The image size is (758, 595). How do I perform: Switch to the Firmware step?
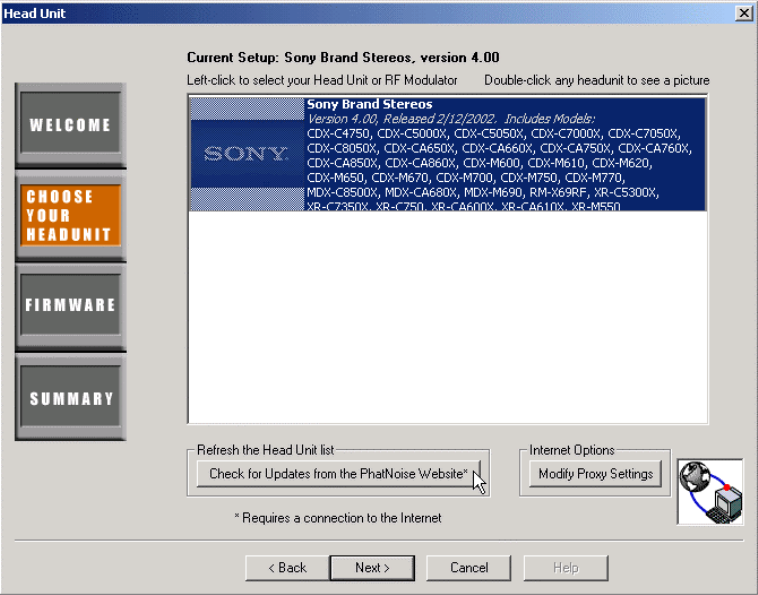point(71,305)
